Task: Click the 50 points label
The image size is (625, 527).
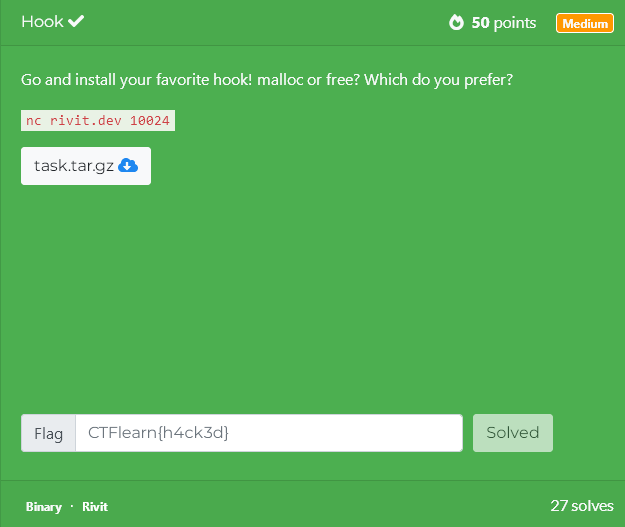Action: 504,23
